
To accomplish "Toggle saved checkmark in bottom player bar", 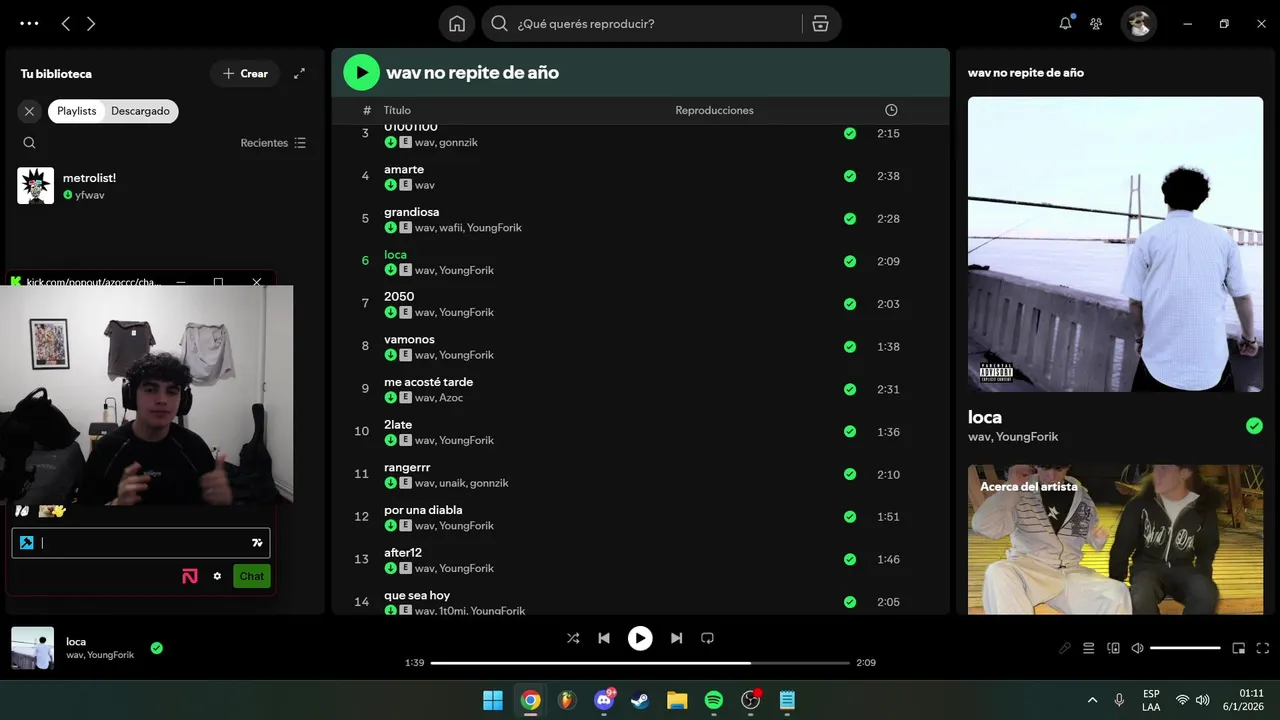I will point(157,648).
